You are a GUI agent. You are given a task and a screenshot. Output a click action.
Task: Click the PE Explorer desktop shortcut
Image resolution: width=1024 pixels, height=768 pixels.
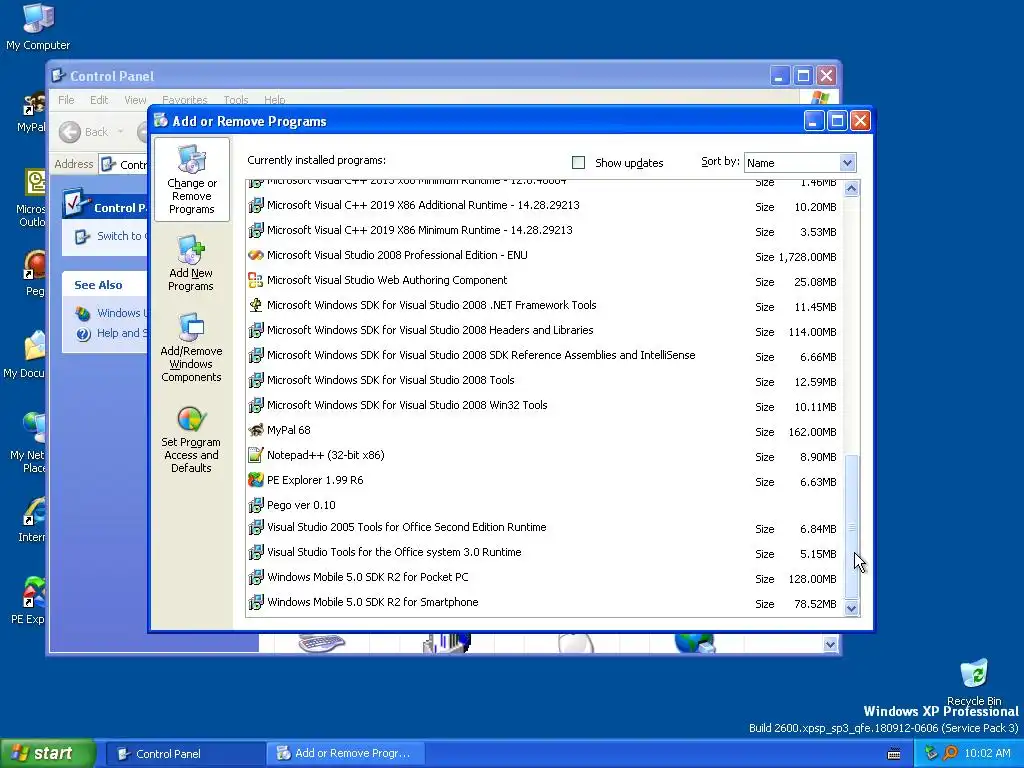(29, 600)
